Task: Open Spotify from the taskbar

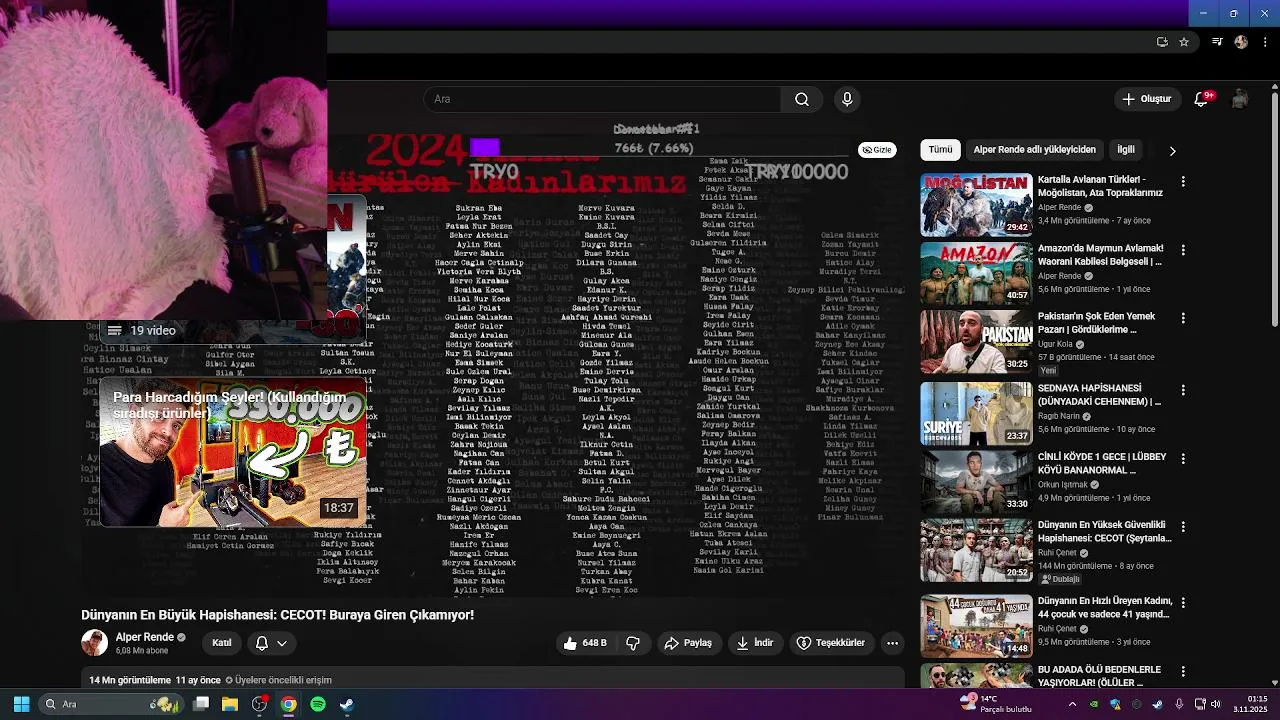Action: (x=318, y=704)
